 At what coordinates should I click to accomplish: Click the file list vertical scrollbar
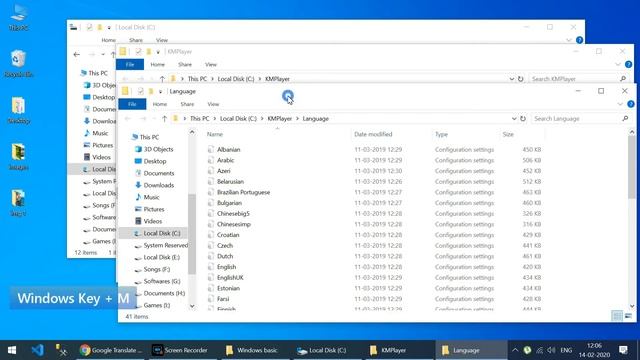click(x=632, y=167)
